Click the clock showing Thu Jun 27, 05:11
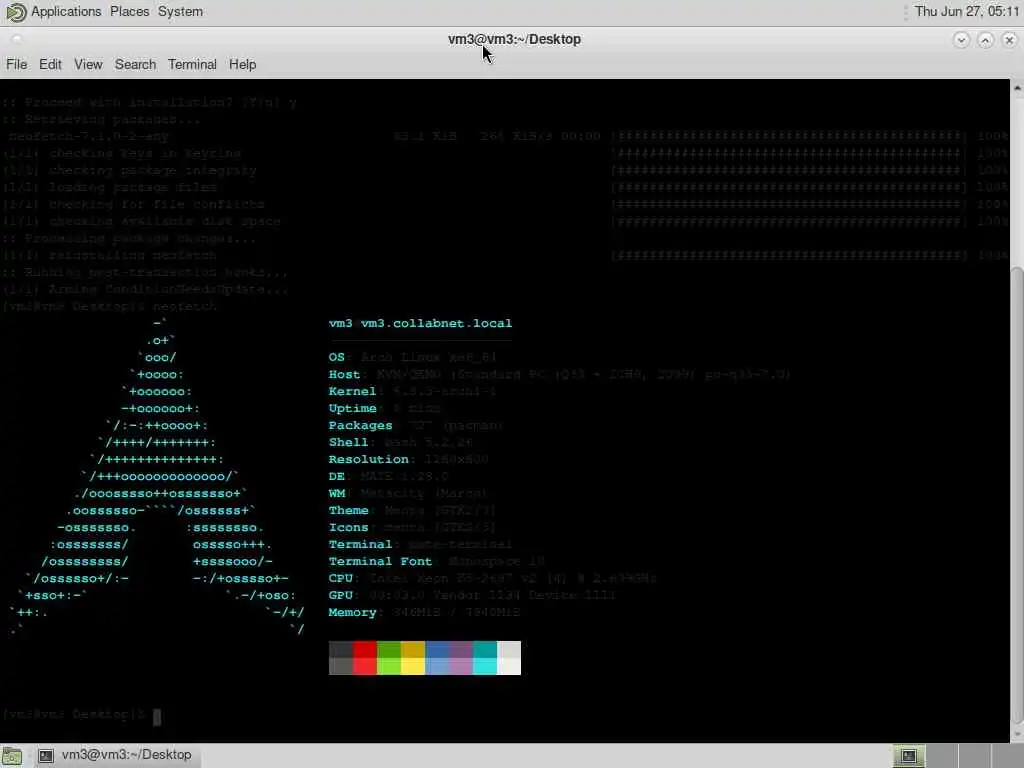The height and width of the screenshot is (768, 1024). pyautogui.click(x=967, y=12)
